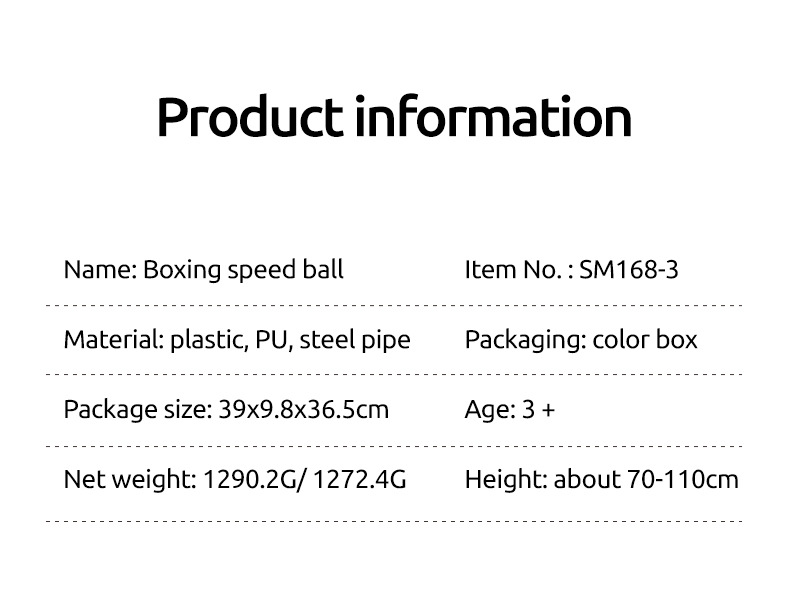
Task: Click the word "information" in the heading
Action: coord(494,117)
